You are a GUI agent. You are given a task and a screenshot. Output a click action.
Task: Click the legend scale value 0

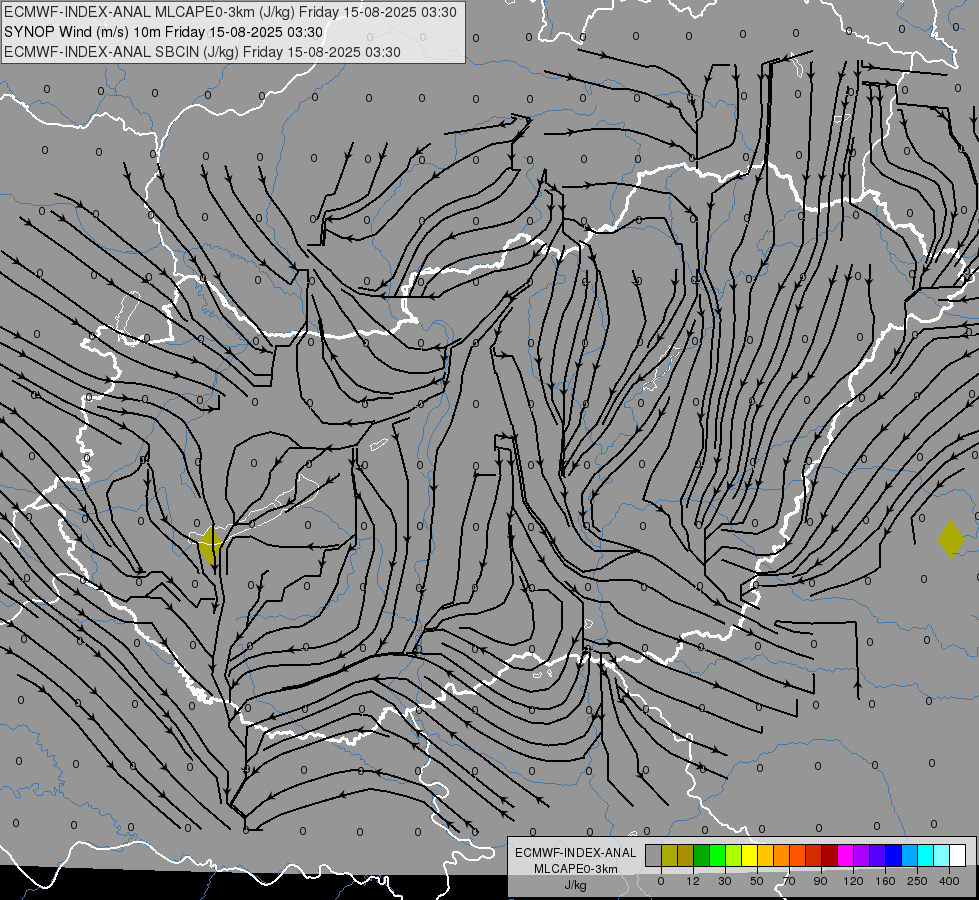(661, 881)
